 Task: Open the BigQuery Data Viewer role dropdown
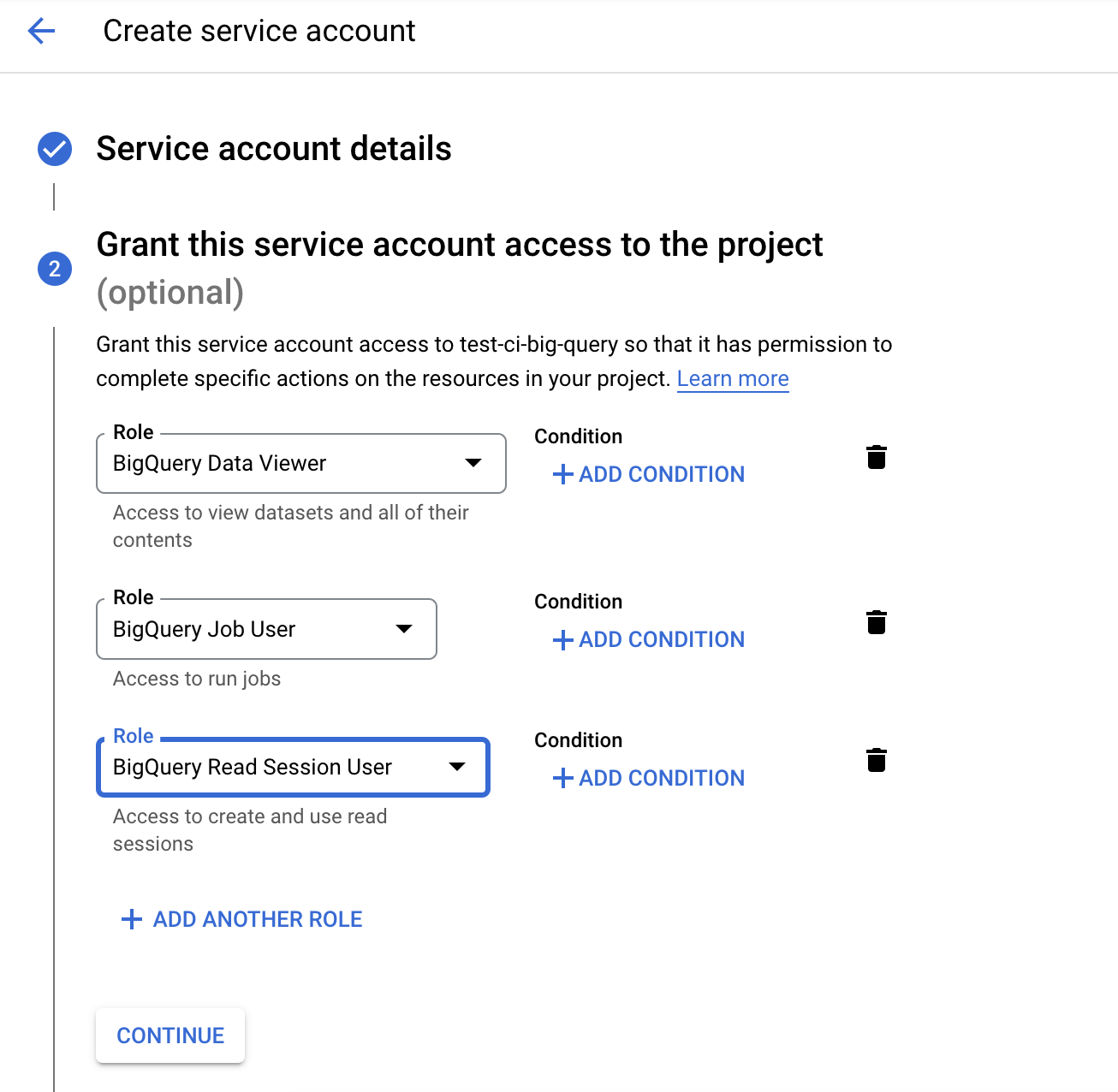[x=301, y=463]
